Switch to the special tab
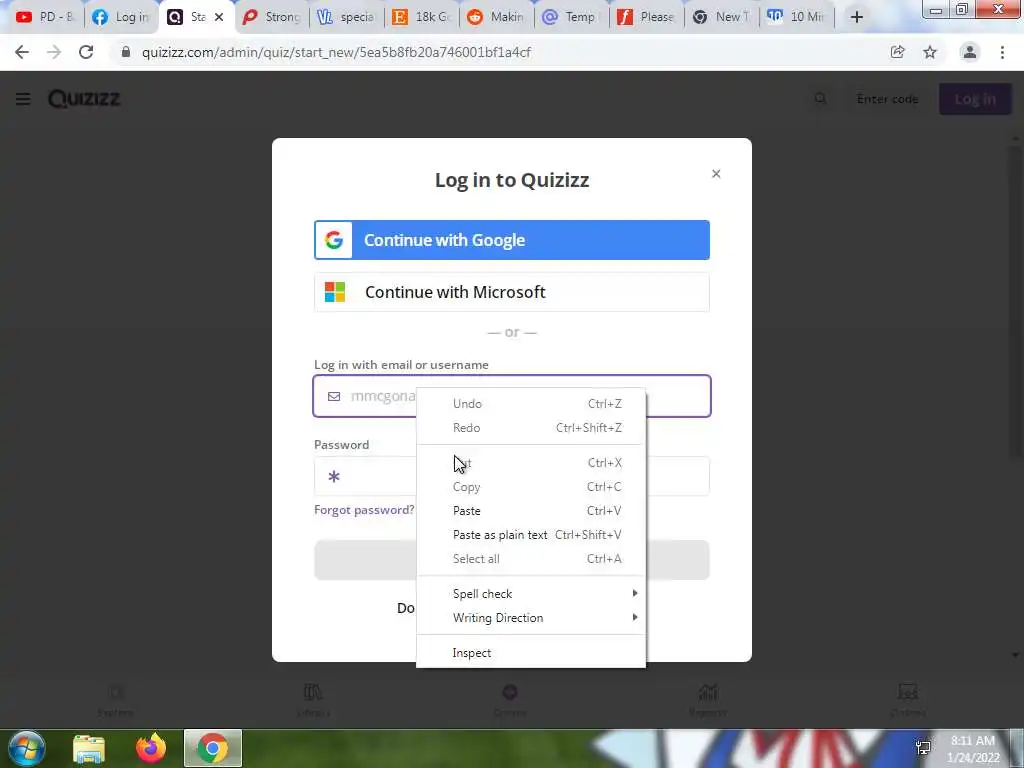This screenshot has height=768, width=1024. tap(346, 17)
